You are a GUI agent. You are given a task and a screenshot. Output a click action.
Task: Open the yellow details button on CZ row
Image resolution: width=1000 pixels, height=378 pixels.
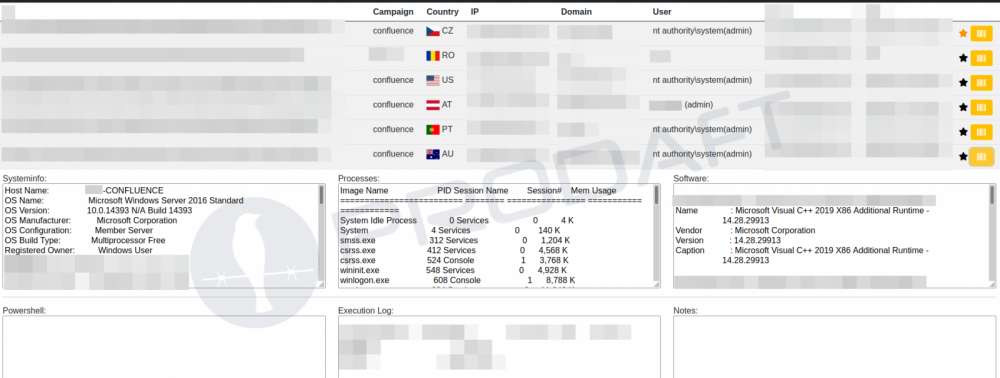click(981, 34)
